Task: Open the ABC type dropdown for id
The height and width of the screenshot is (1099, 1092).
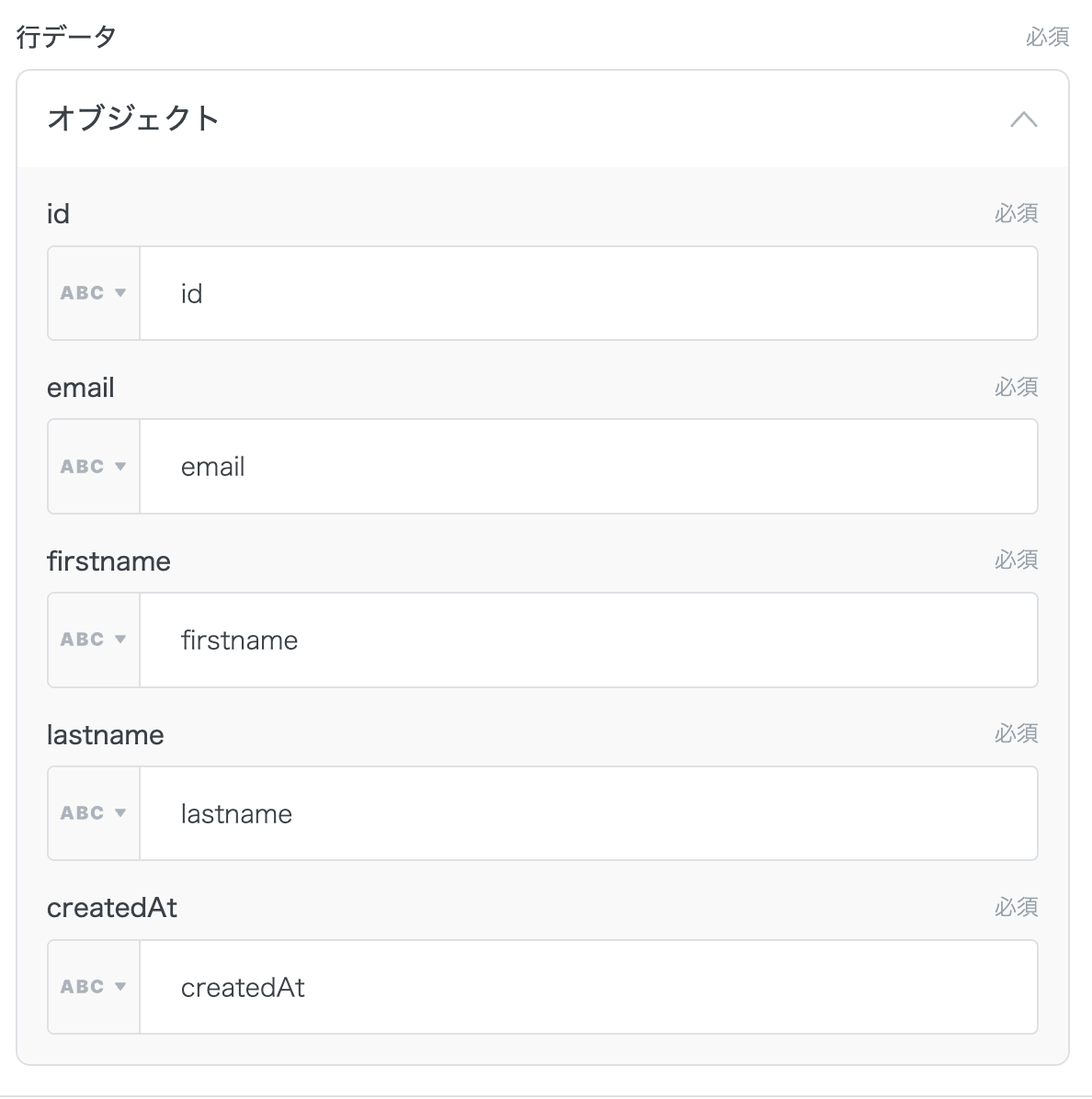Action: (94, 293)
